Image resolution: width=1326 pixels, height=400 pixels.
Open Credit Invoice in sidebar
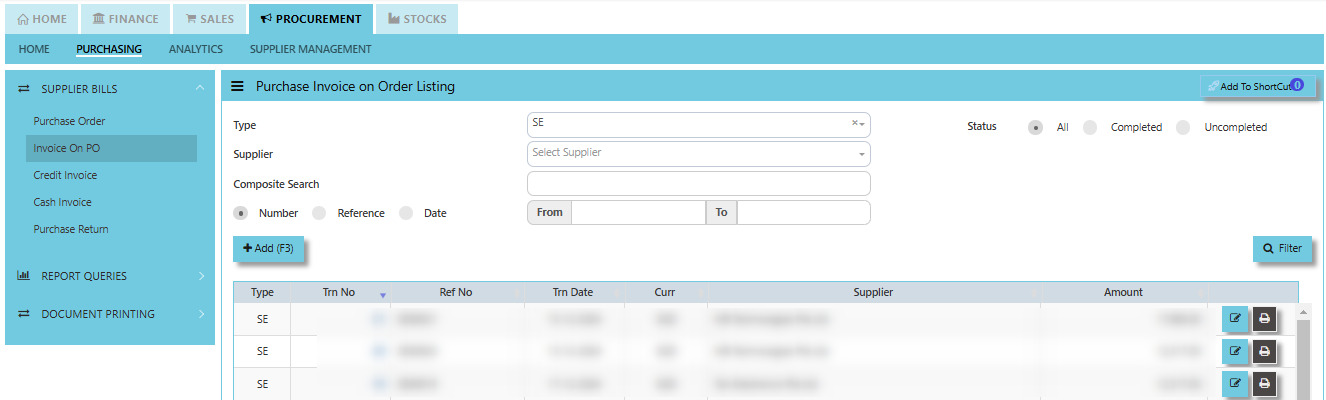click(65, 175)
